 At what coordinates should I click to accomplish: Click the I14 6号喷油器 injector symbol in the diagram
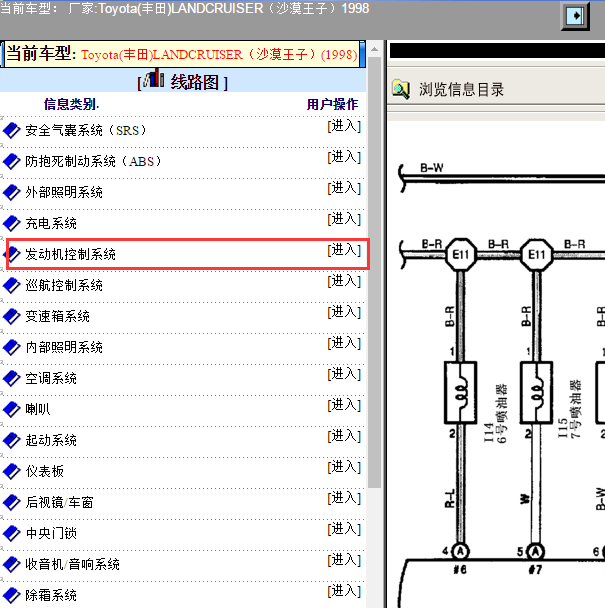pyautogui.click(x=460, y=392)
